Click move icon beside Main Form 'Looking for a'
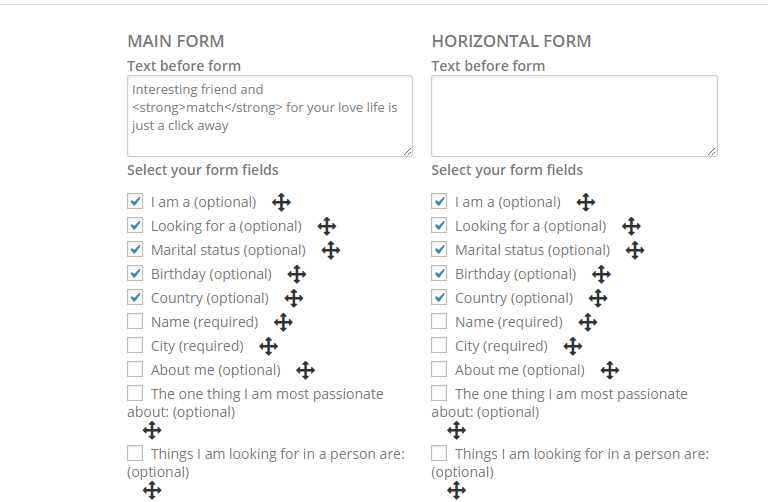 [x=327, y=227]
